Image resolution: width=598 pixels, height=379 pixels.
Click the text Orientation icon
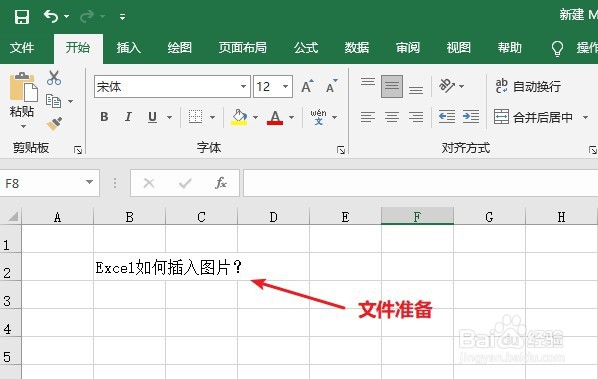click(x=447, y=86)
